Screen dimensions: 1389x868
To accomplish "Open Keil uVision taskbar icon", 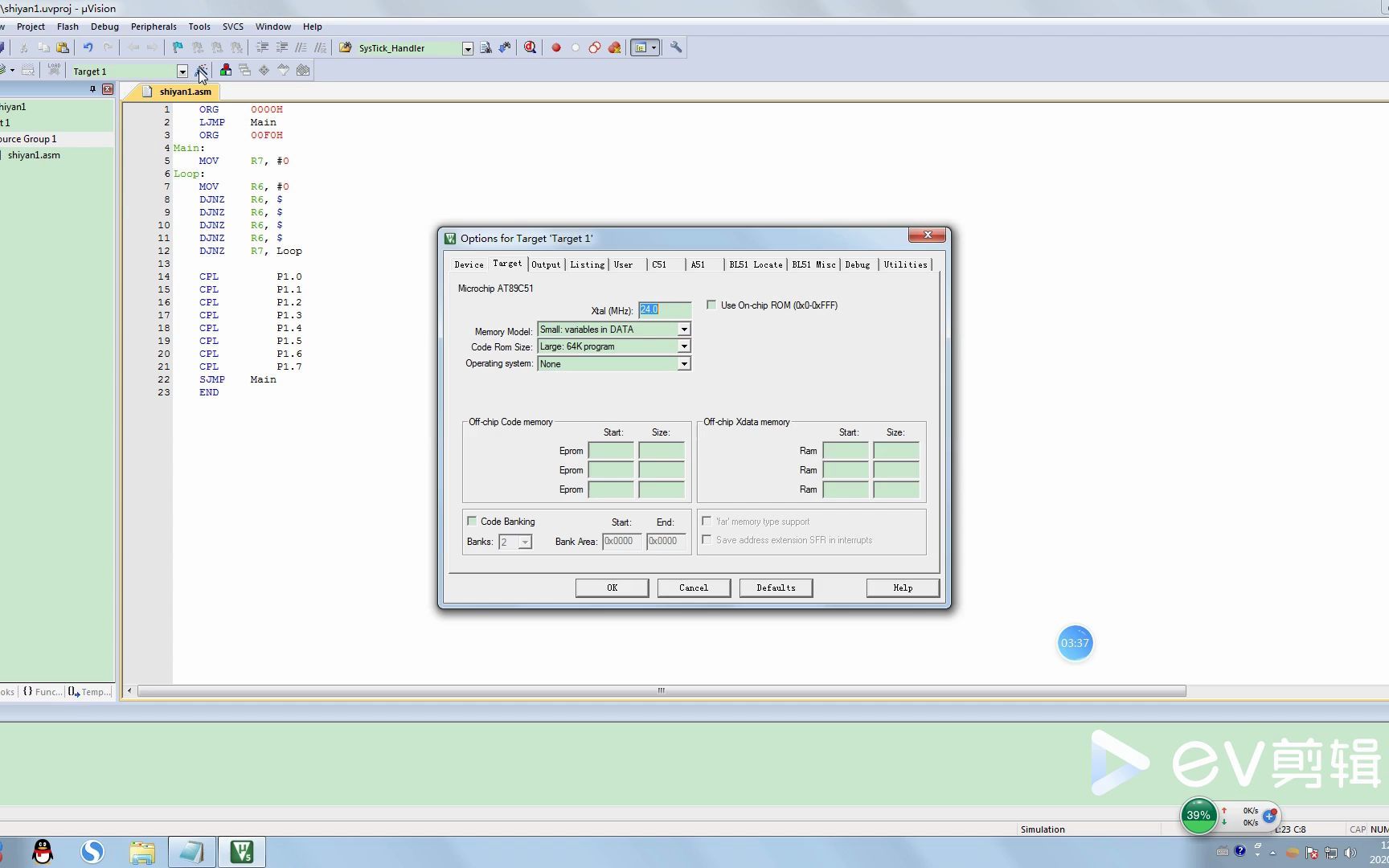I will click(x=242, y=851).
